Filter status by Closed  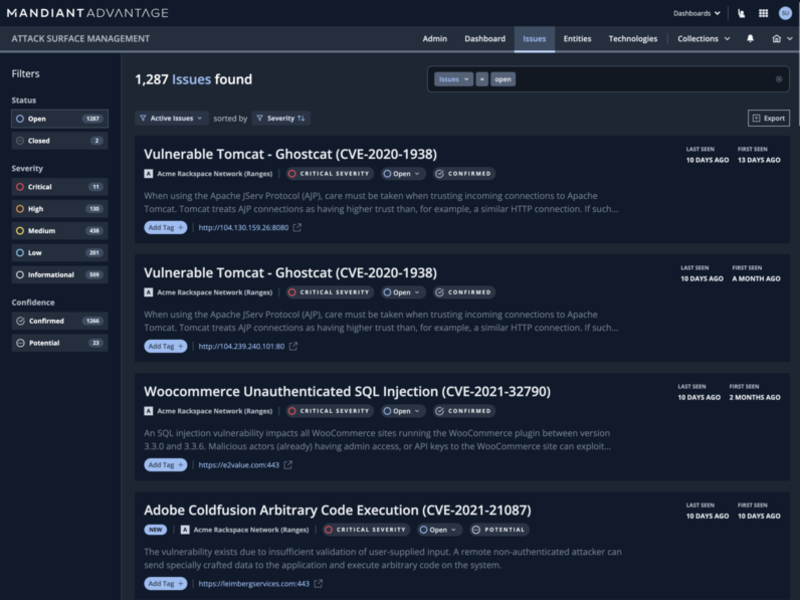coord(60,141)
